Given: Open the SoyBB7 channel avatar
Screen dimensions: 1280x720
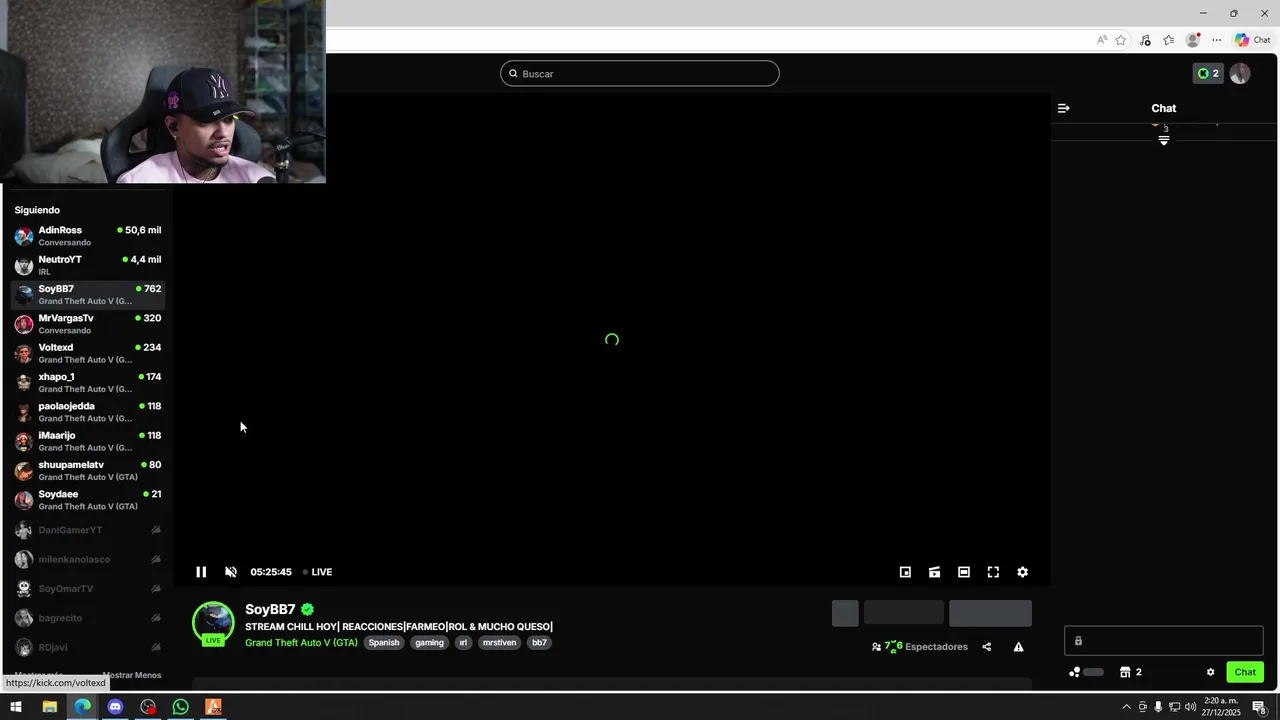Looking at the screenshot, I should 213,623.
